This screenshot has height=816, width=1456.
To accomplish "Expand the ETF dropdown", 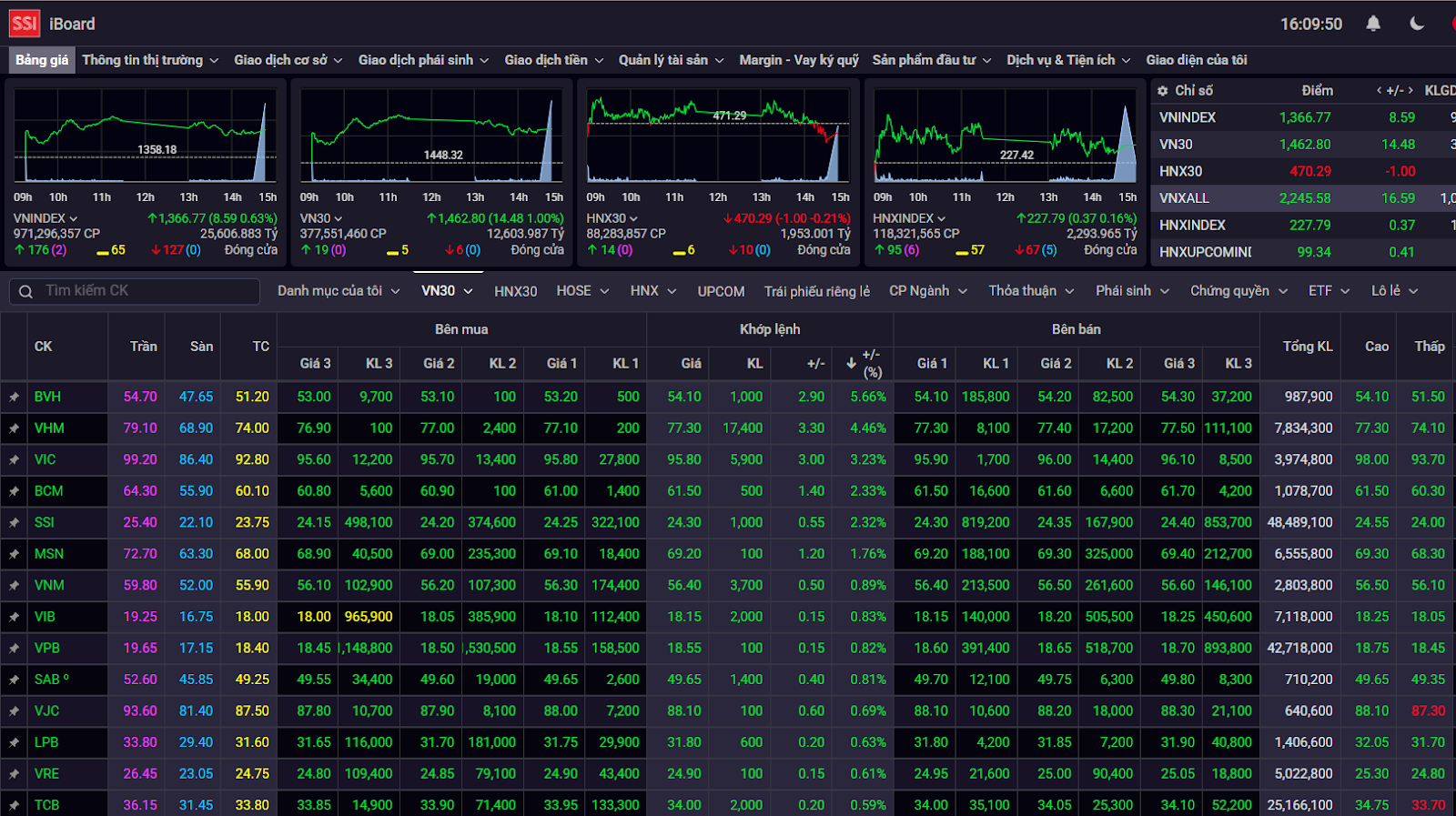I will click(1329, 291).
